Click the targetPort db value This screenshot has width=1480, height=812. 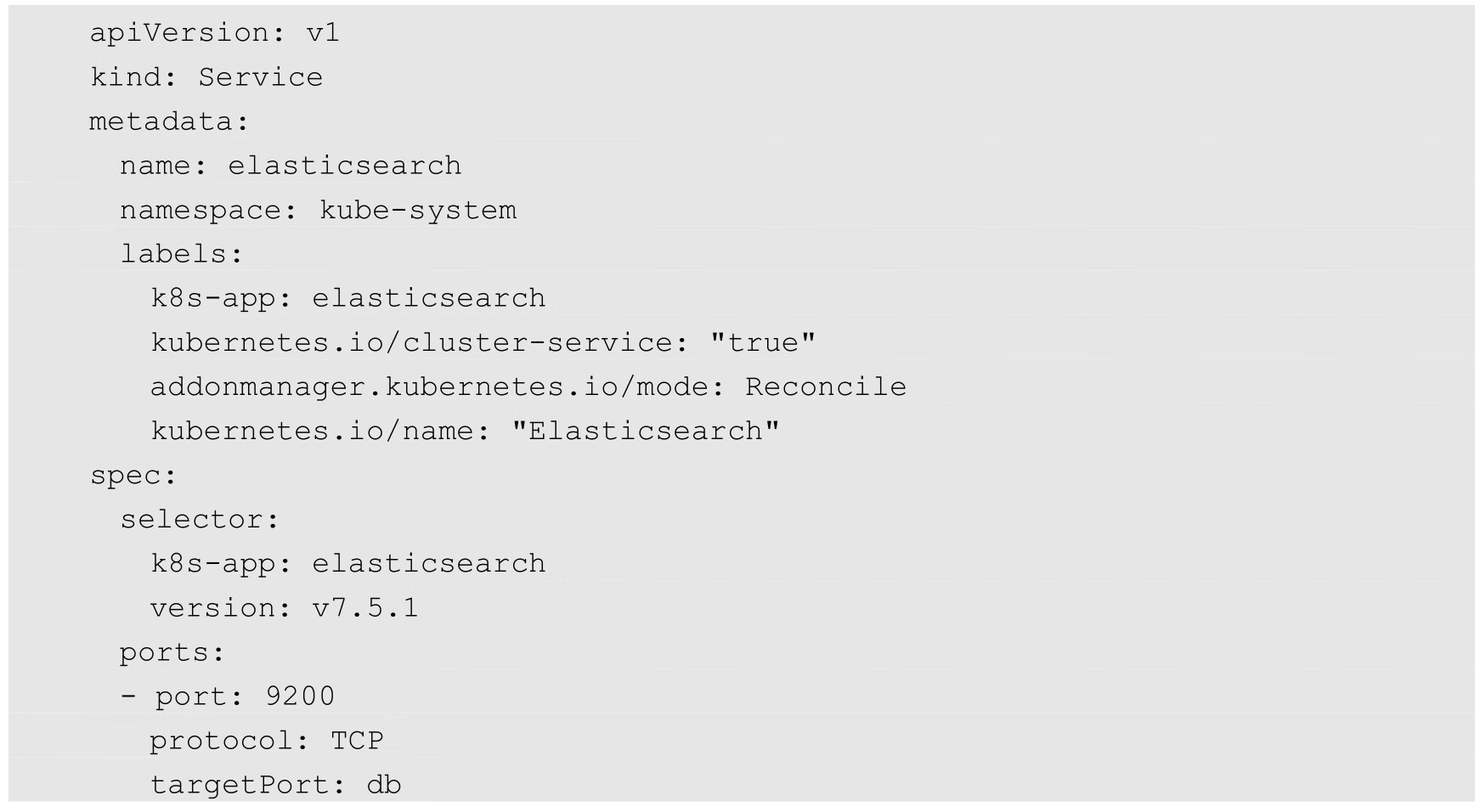383,785
